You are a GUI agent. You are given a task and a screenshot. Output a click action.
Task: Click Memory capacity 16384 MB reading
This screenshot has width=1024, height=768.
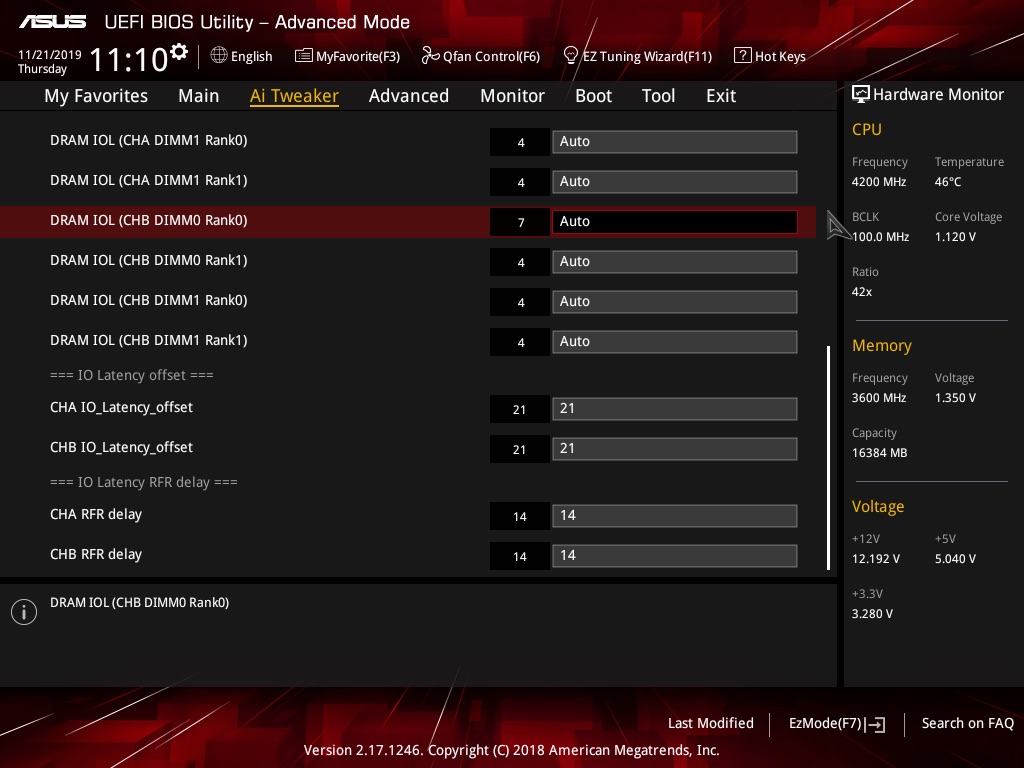tap(880, 453)
